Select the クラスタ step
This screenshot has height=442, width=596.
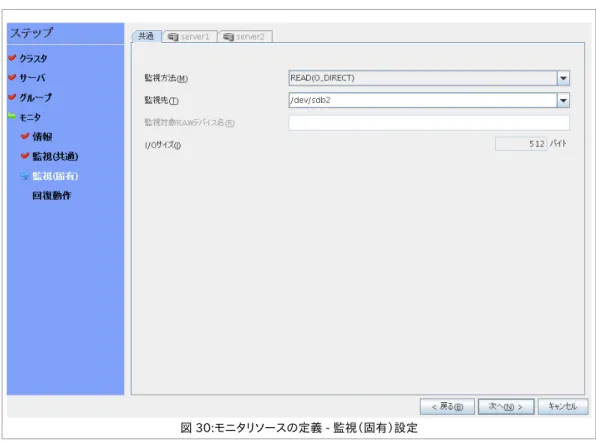point(33,59)
